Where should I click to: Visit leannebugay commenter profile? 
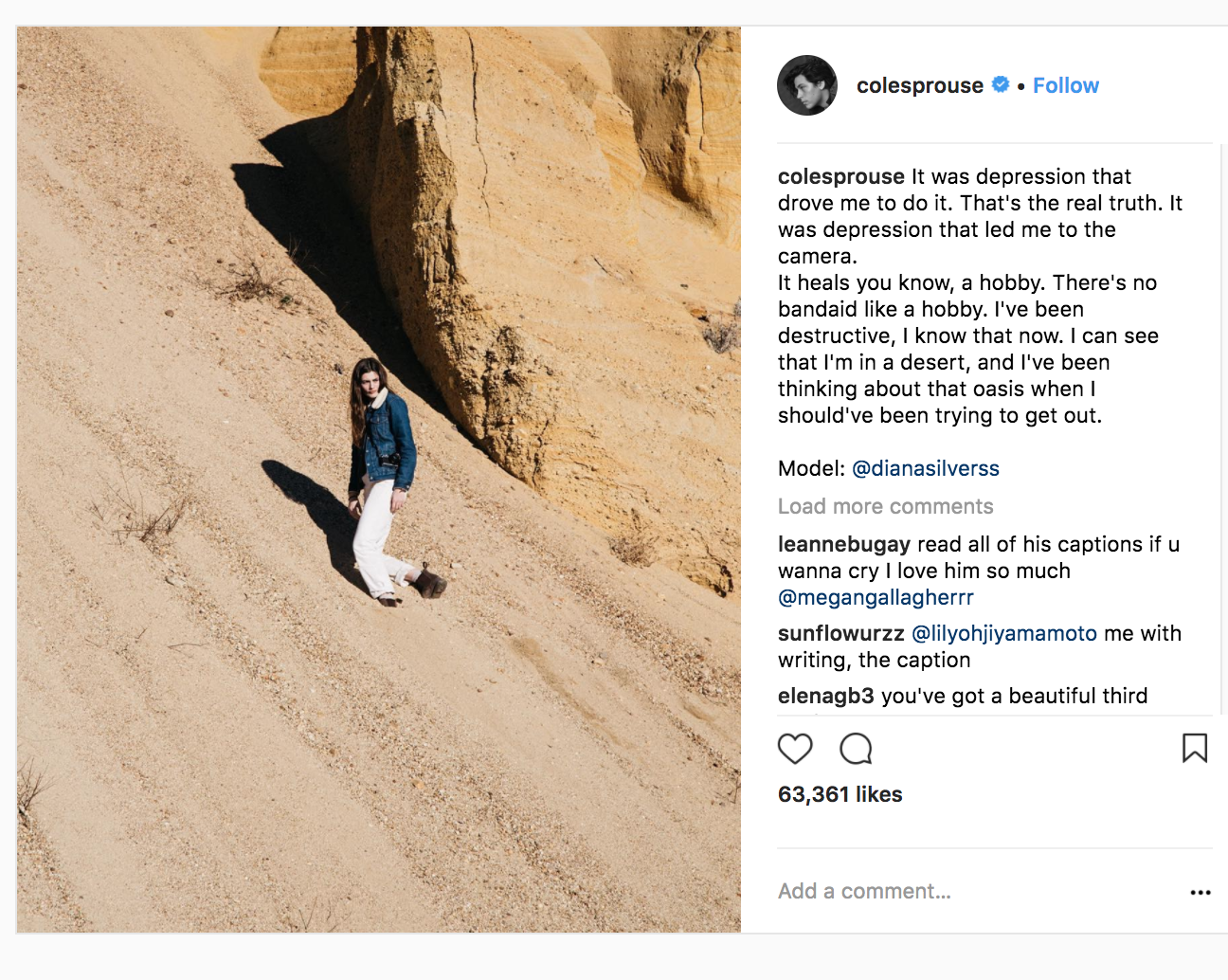point(844,544)
